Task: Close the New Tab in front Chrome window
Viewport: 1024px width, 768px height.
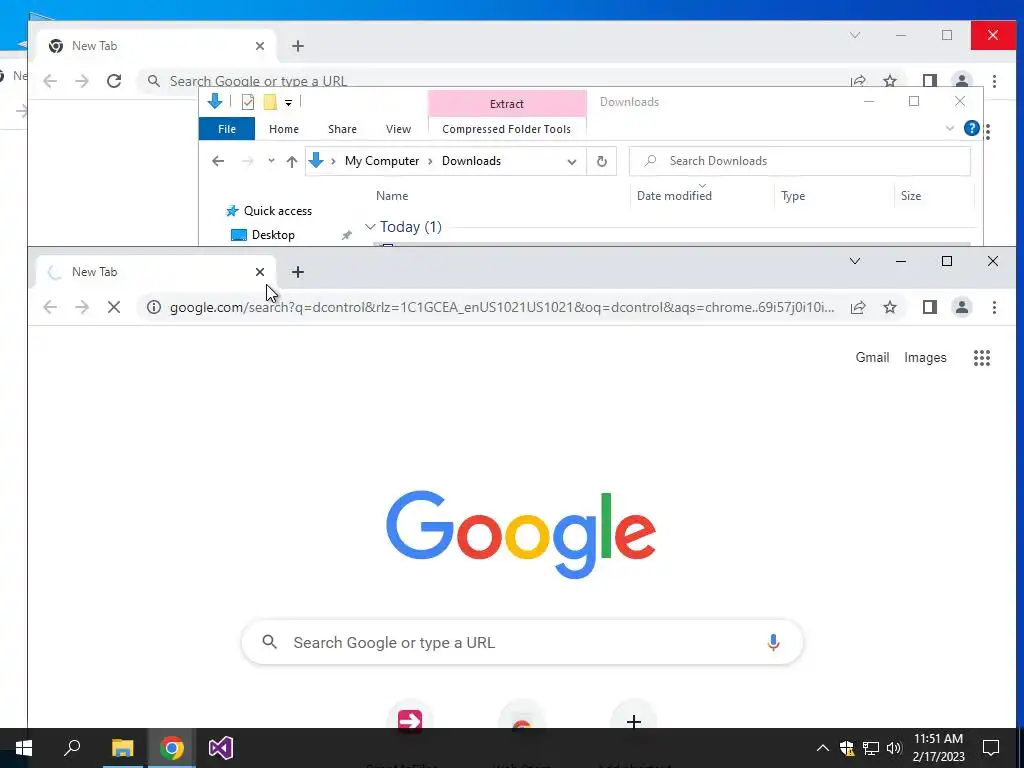Action: pos(260,272)
